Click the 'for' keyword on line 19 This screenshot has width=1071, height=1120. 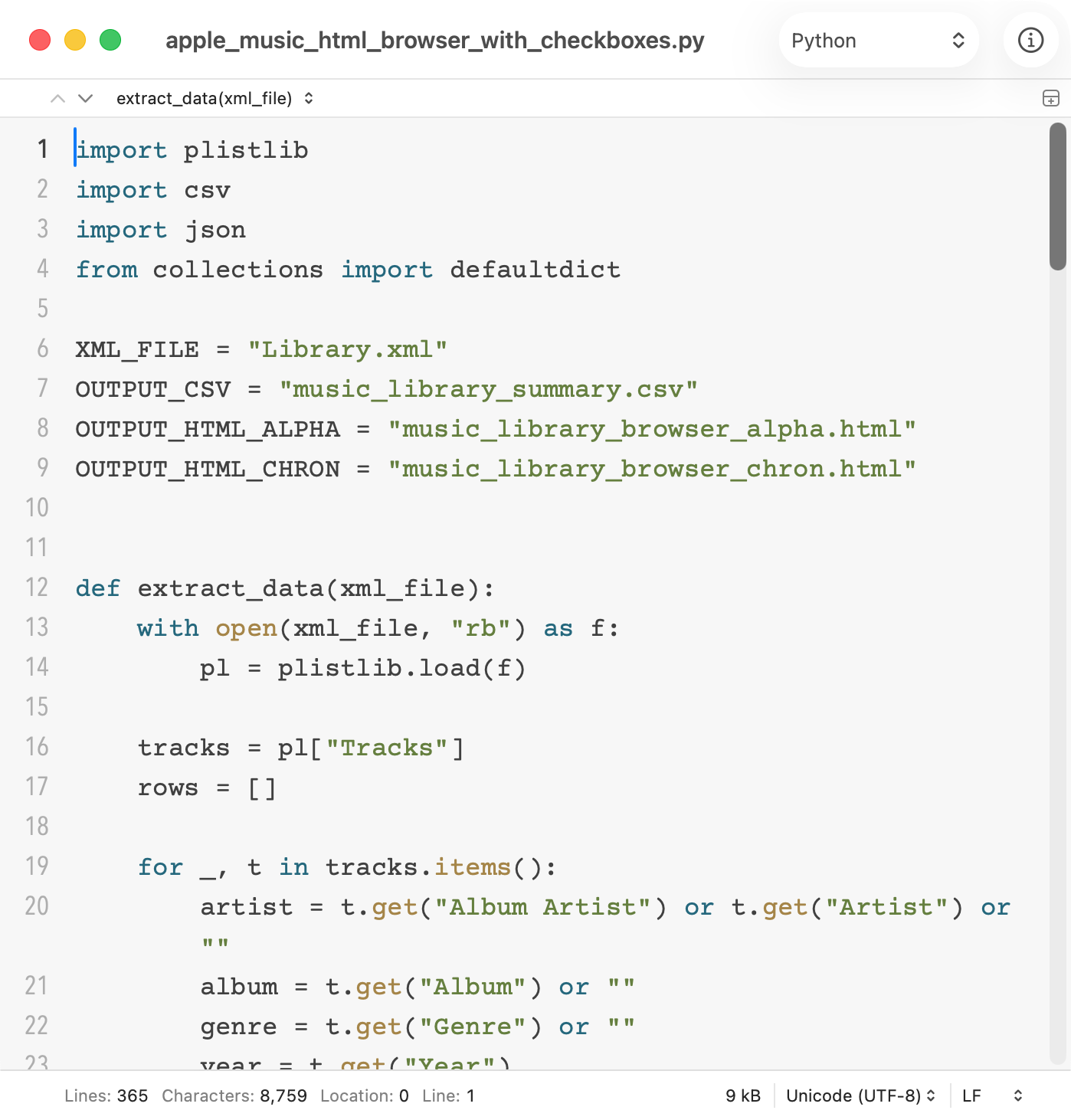point(161,867)
